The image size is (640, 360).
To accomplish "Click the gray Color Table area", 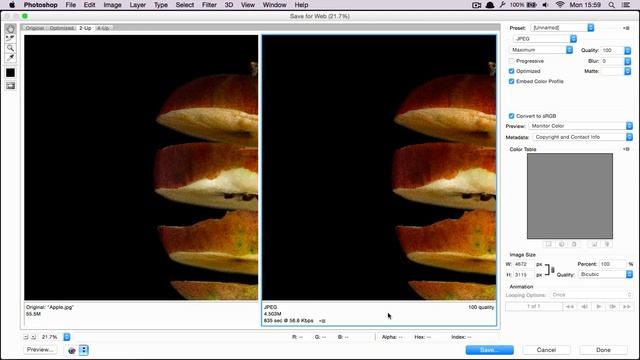I will pyautogui.click(x=570, y=196).
